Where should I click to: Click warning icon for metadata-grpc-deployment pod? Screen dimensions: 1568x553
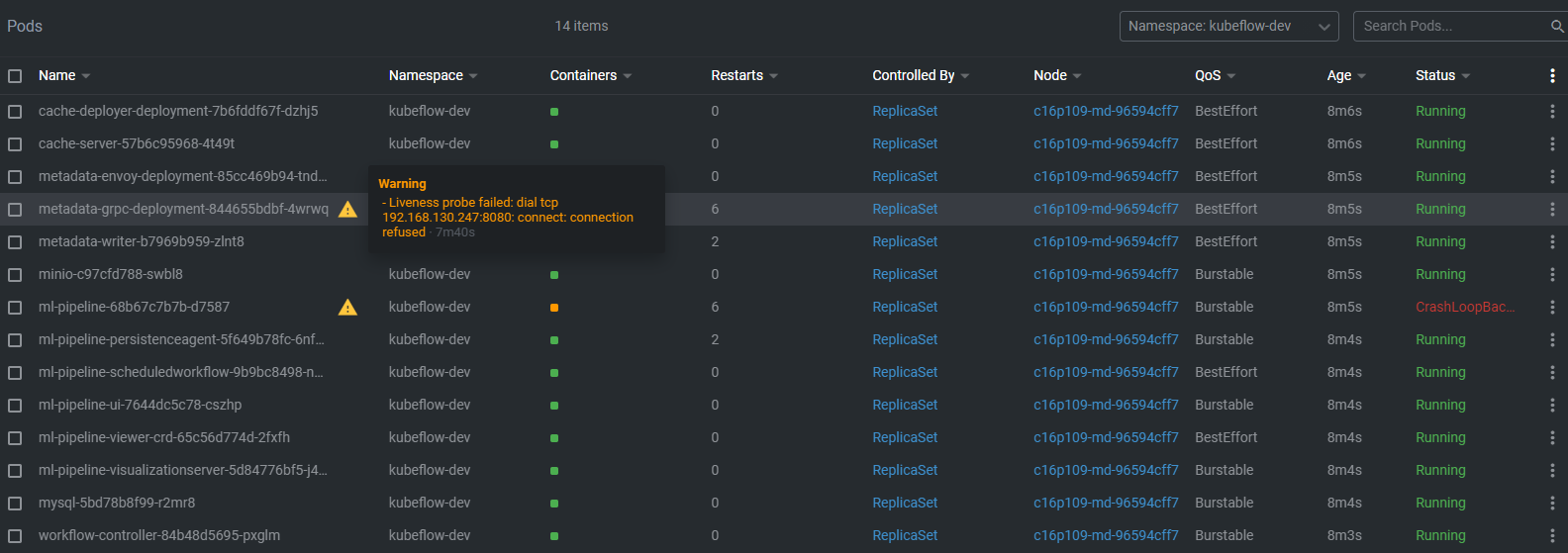347,210
